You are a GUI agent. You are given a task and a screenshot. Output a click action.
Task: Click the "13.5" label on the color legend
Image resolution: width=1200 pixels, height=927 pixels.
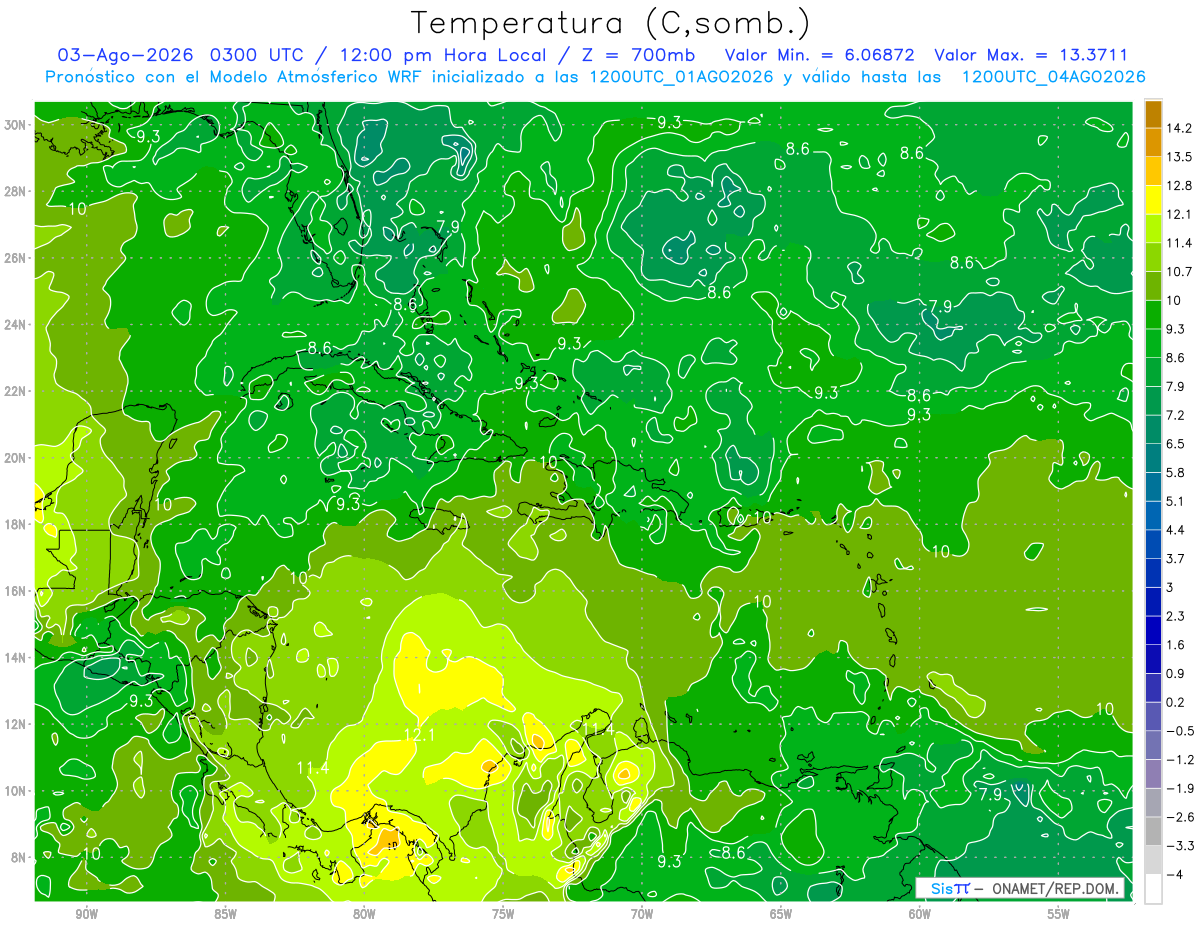[1179, 157]
